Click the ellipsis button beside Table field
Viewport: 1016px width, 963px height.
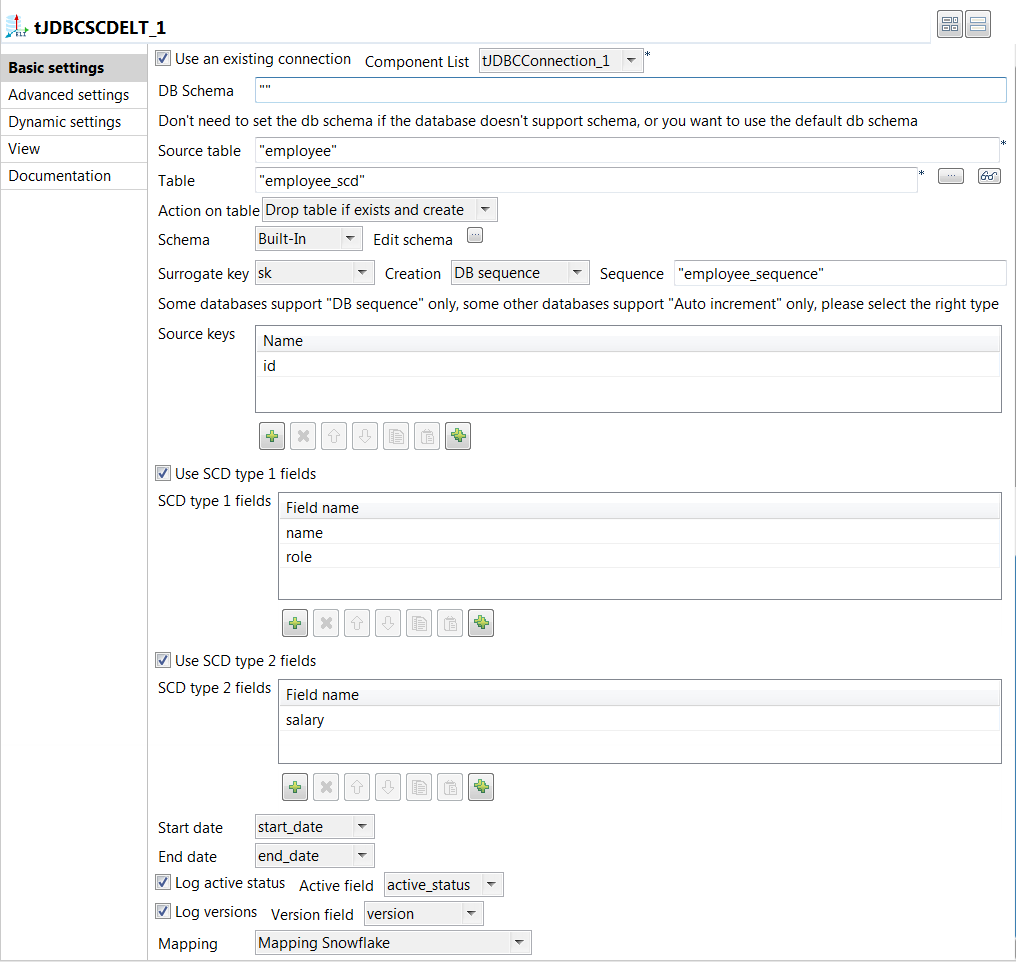(x=950, y=176)
